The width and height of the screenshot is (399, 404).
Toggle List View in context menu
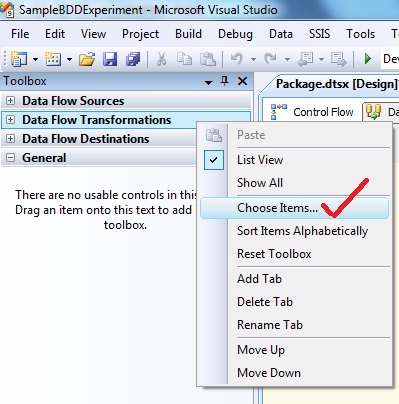tap(295, 160)
